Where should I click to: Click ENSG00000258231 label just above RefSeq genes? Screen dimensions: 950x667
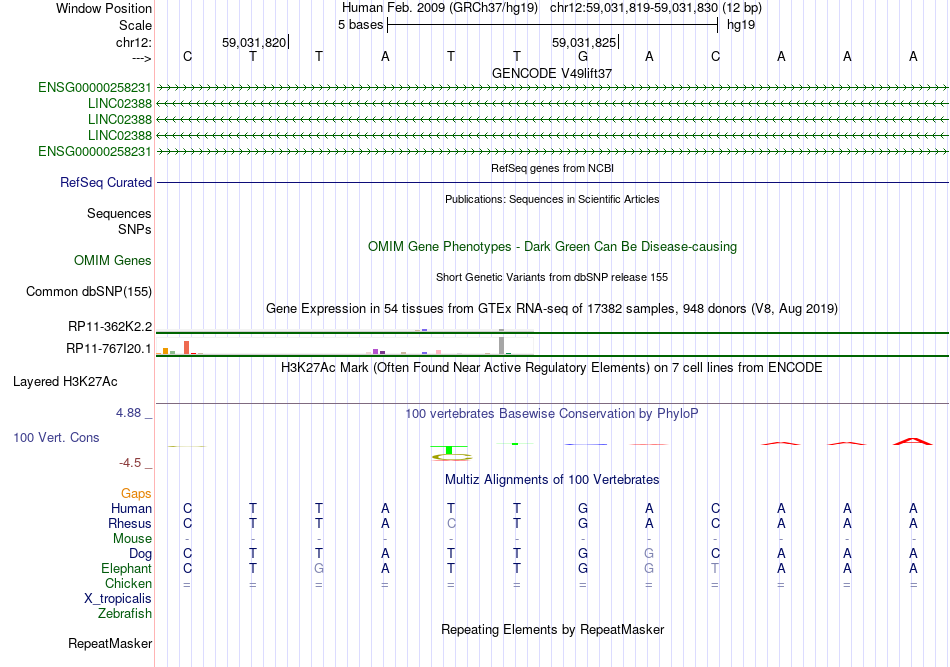coord(95,151)
